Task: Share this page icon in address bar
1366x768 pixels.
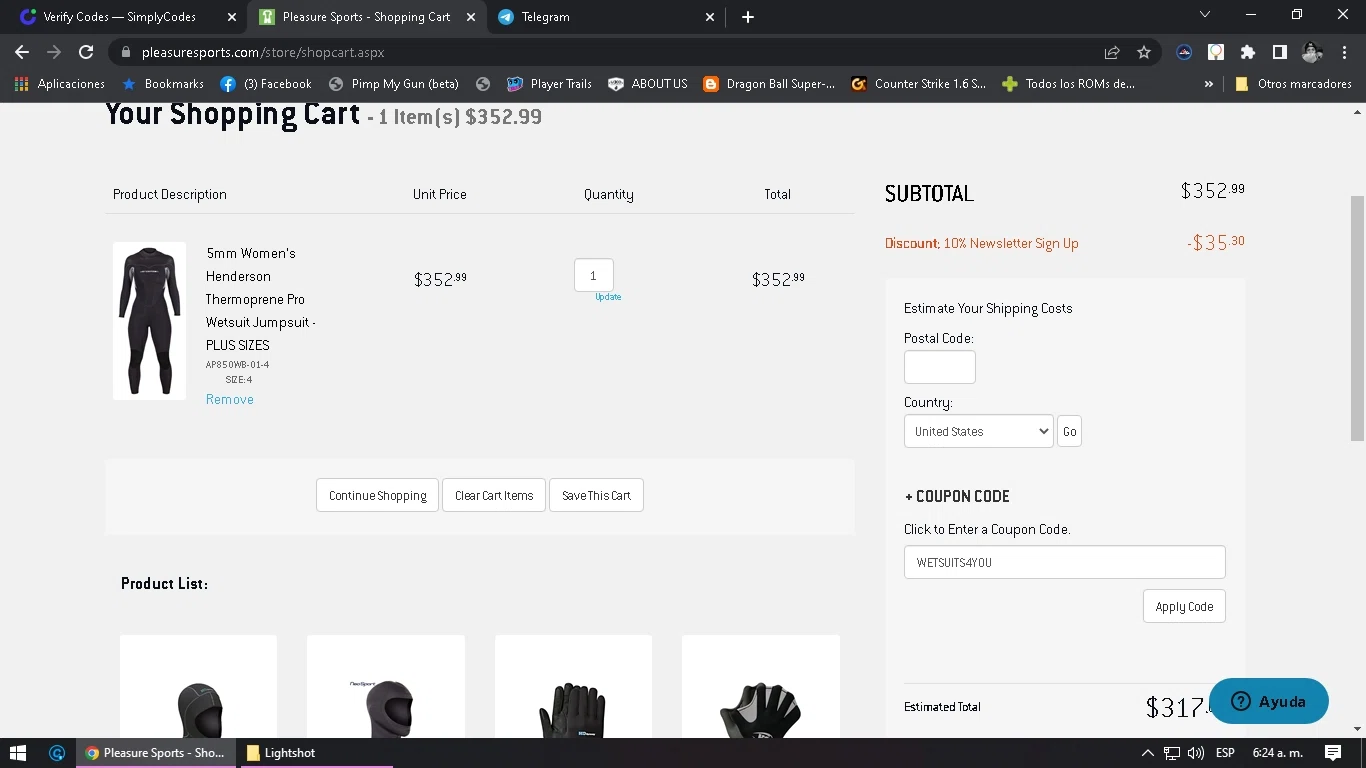Action: (1112, 52)
